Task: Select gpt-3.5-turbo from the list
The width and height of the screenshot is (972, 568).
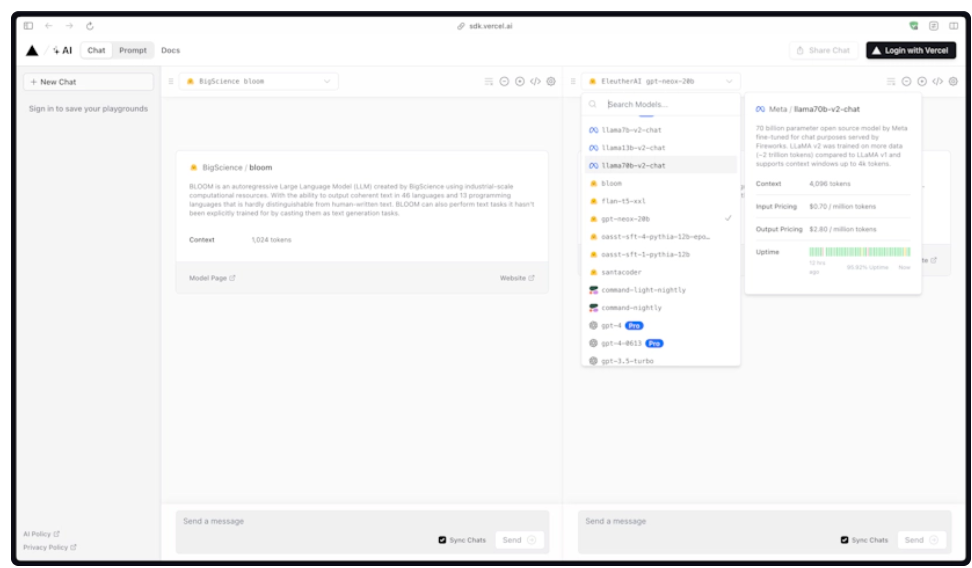Action: [661, 360]
